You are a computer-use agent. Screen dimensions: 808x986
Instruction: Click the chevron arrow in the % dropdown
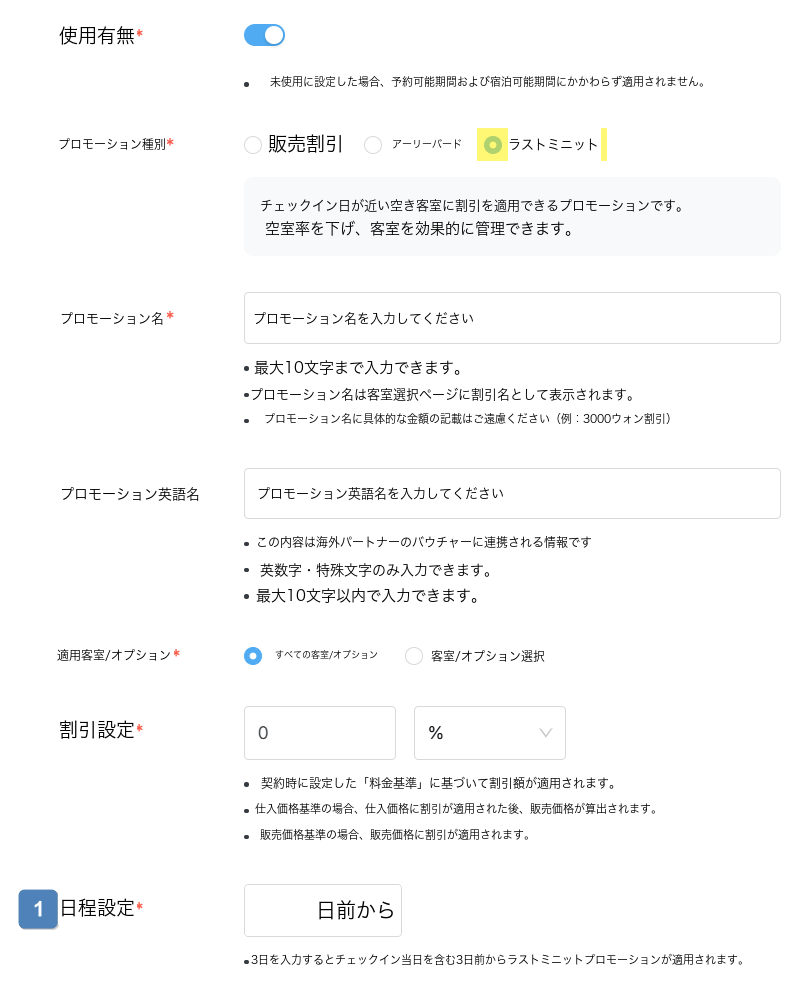pyautogui.click(x=545, y=733)
